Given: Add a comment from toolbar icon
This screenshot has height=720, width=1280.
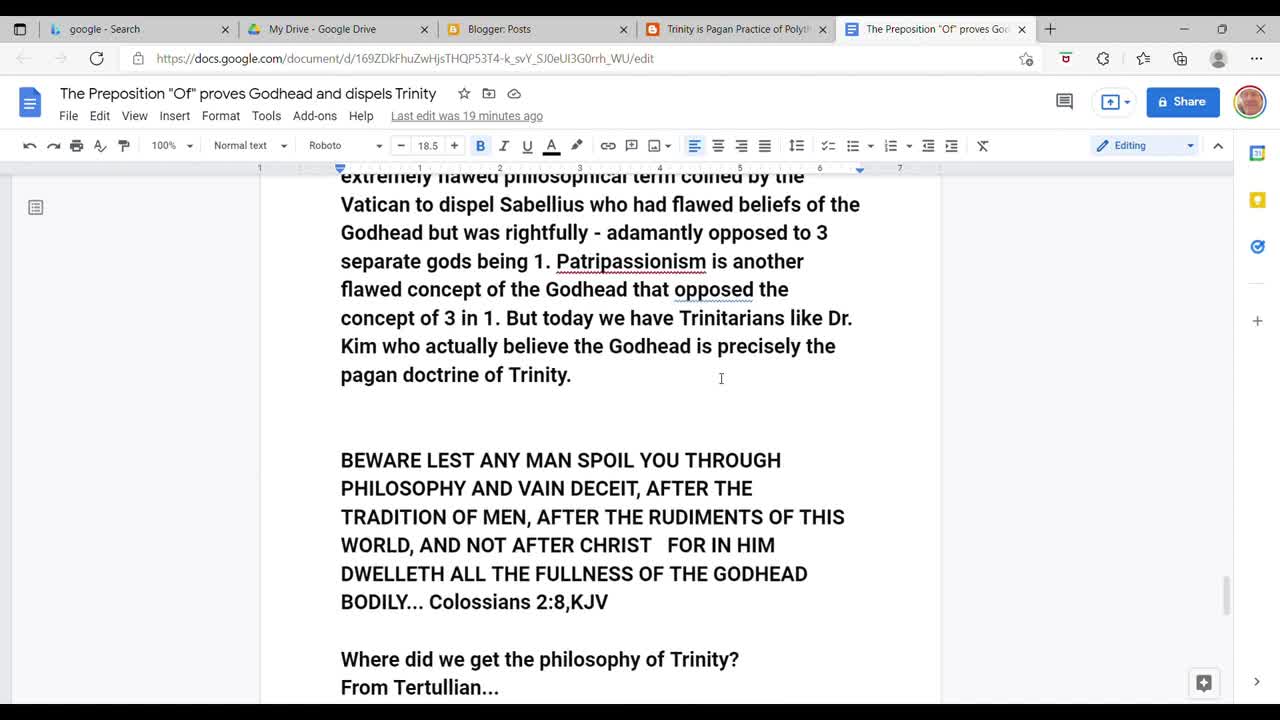Looking at the screenshot, I should point(632,146).
